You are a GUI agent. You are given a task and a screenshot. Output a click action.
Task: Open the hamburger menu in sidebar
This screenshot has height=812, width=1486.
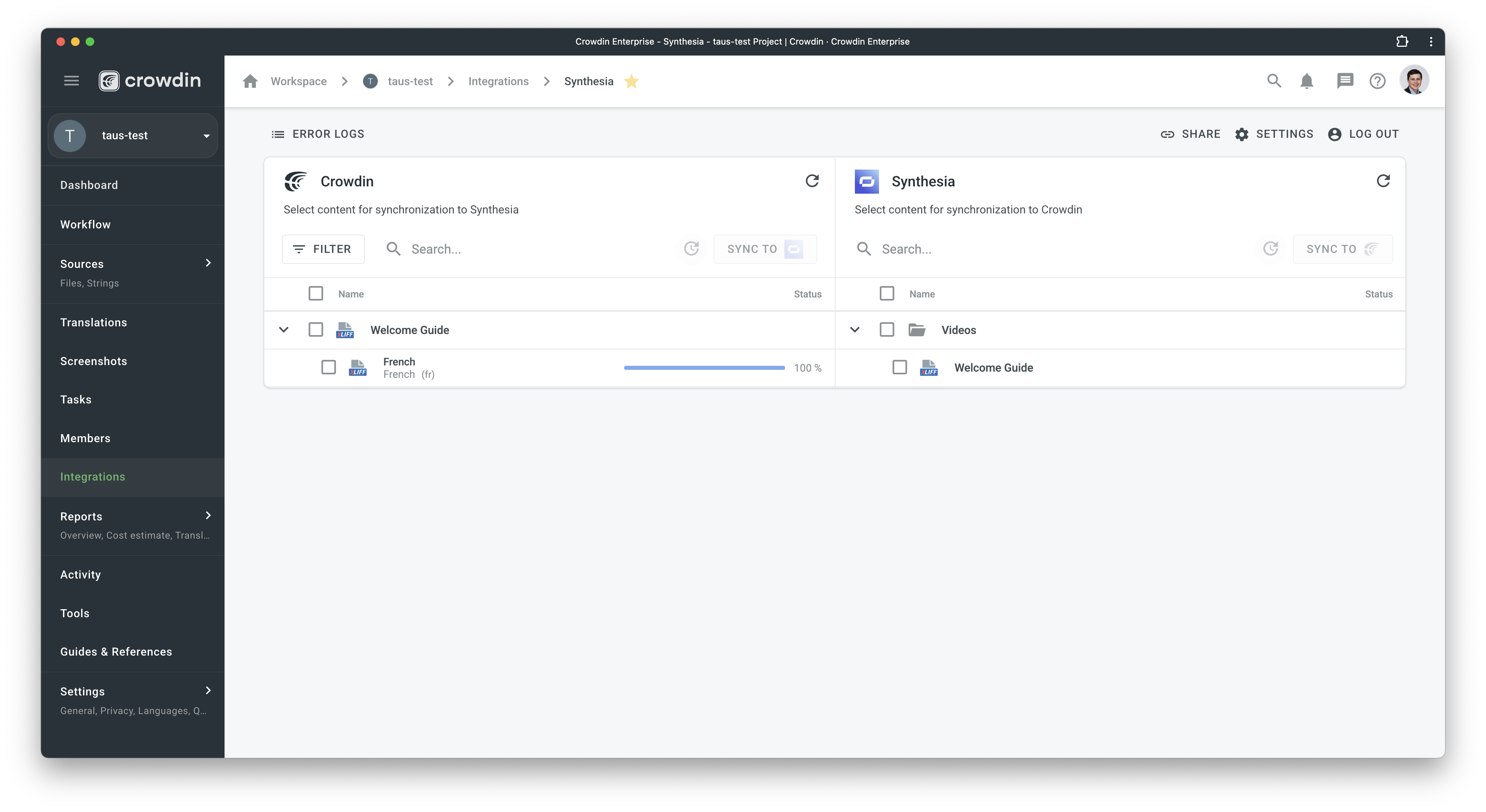(71, 81)
